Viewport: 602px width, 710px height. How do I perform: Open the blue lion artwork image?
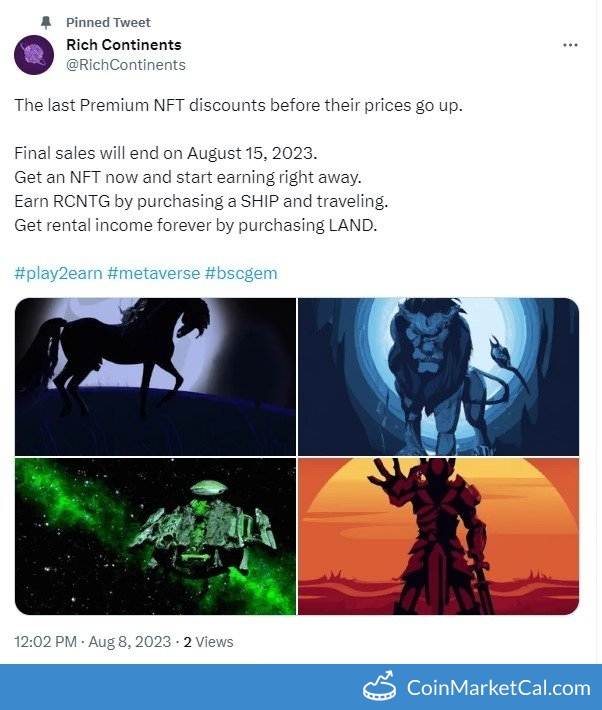point(438,377)
